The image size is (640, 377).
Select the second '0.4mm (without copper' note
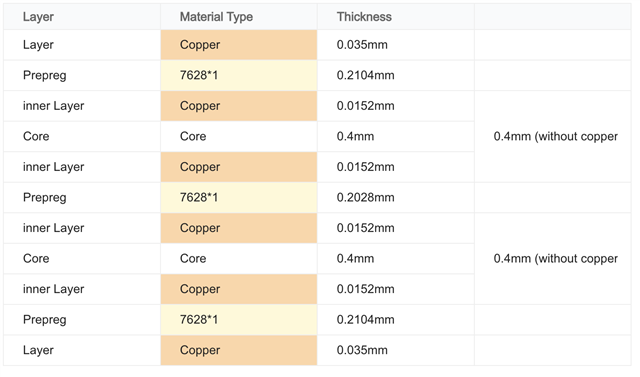click(x=556, y=259)
